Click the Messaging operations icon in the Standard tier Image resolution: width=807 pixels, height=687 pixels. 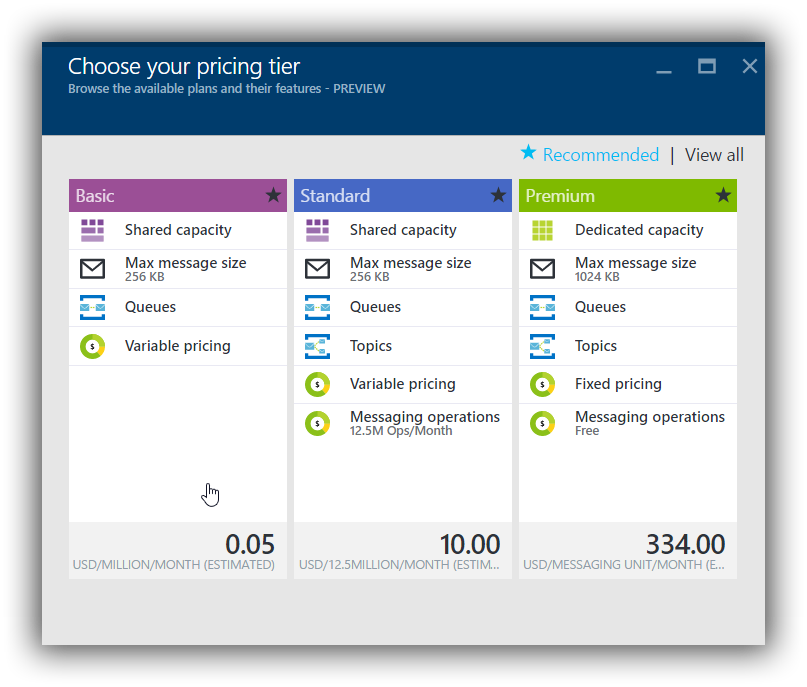318,424
